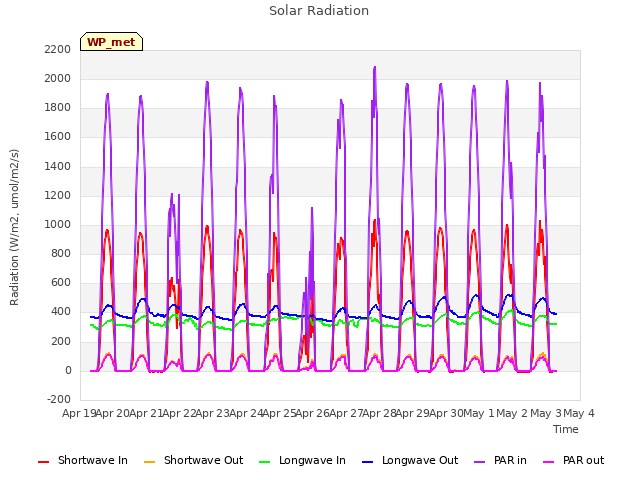The height and width of the screenshot is (480, 640).
Task: Click the Apr 19 x-axis date label
Action: pyautogui.click(x=79, y=413)
